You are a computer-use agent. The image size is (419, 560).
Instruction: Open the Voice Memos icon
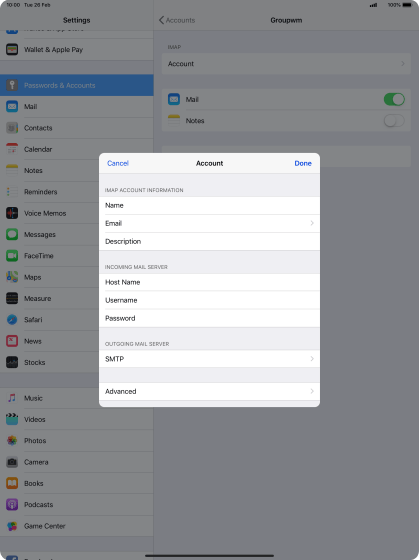point(12,213)
